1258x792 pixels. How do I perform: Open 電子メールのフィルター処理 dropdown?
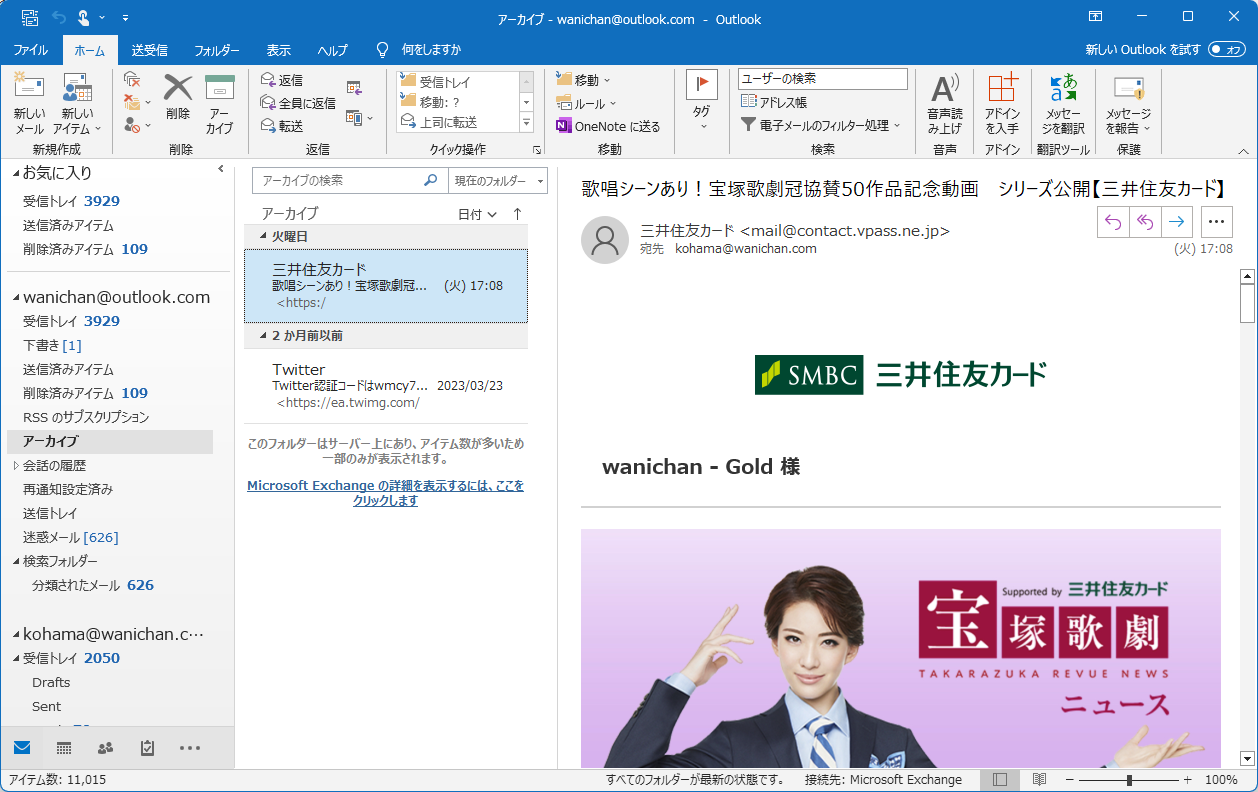(820, 125)
